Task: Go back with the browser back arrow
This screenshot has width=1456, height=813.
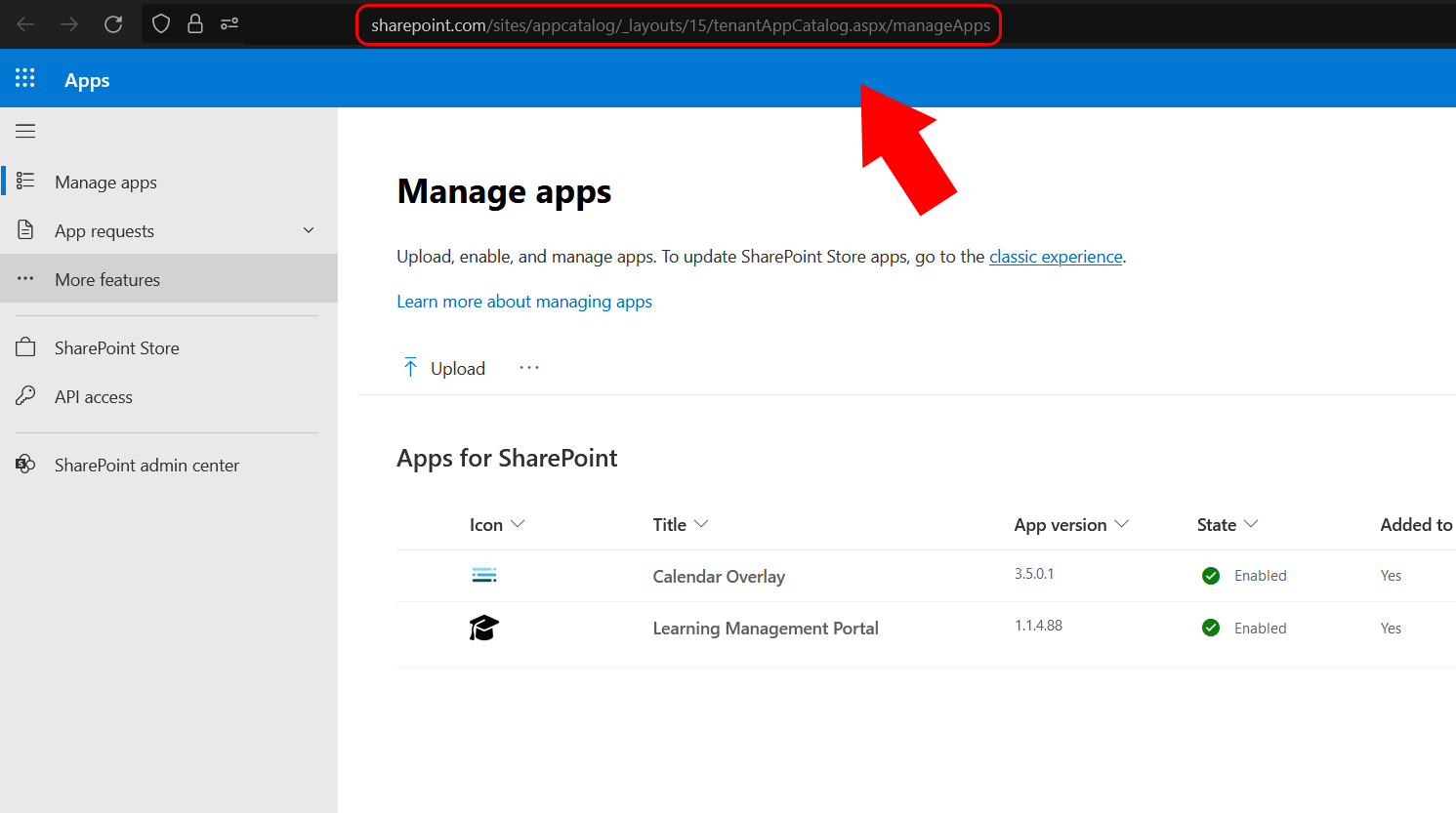Action: (25, 24)
